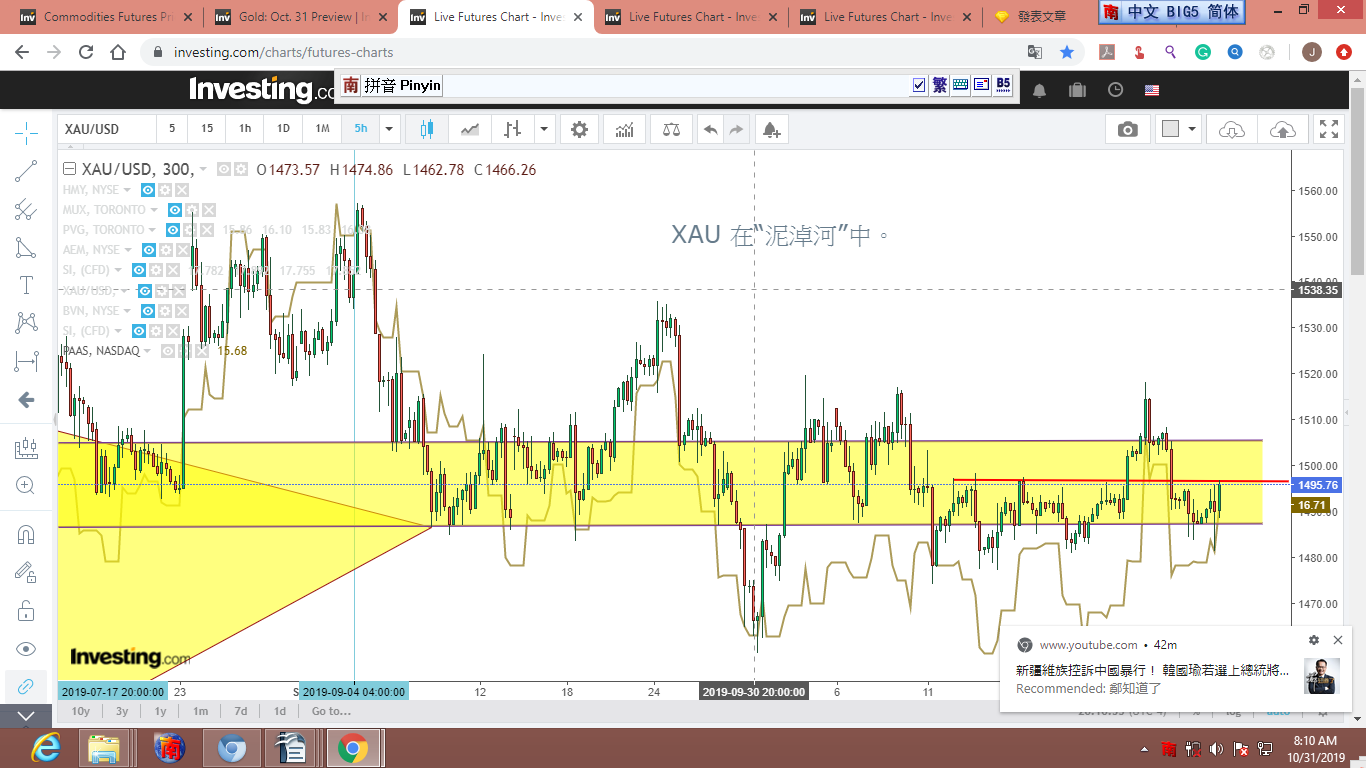Open chart settings gear in toolbar
Screen dimensions: 1366x768
580,129
